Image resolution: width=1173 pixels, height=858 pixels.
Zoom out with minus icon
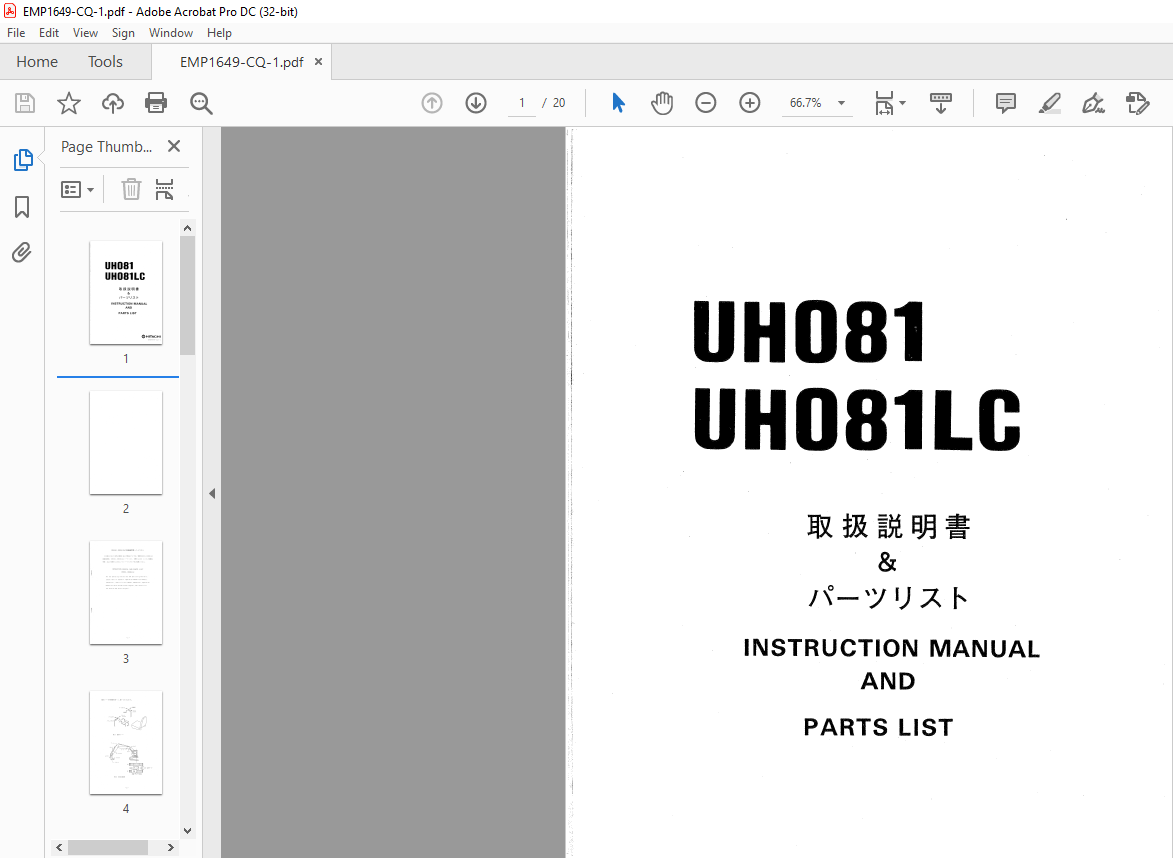[705, 103]
